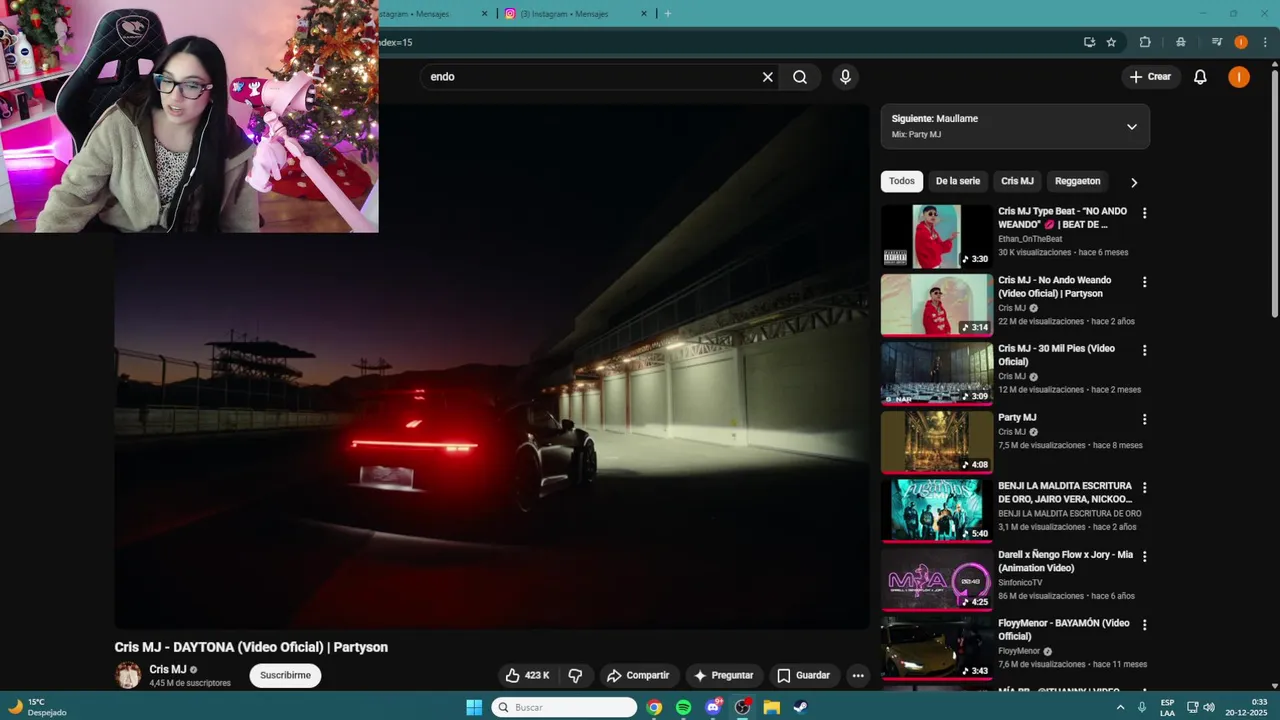Open Party MJ video thumbnail
Viewport: 1280px width, 720px height.
pos(937,442)
